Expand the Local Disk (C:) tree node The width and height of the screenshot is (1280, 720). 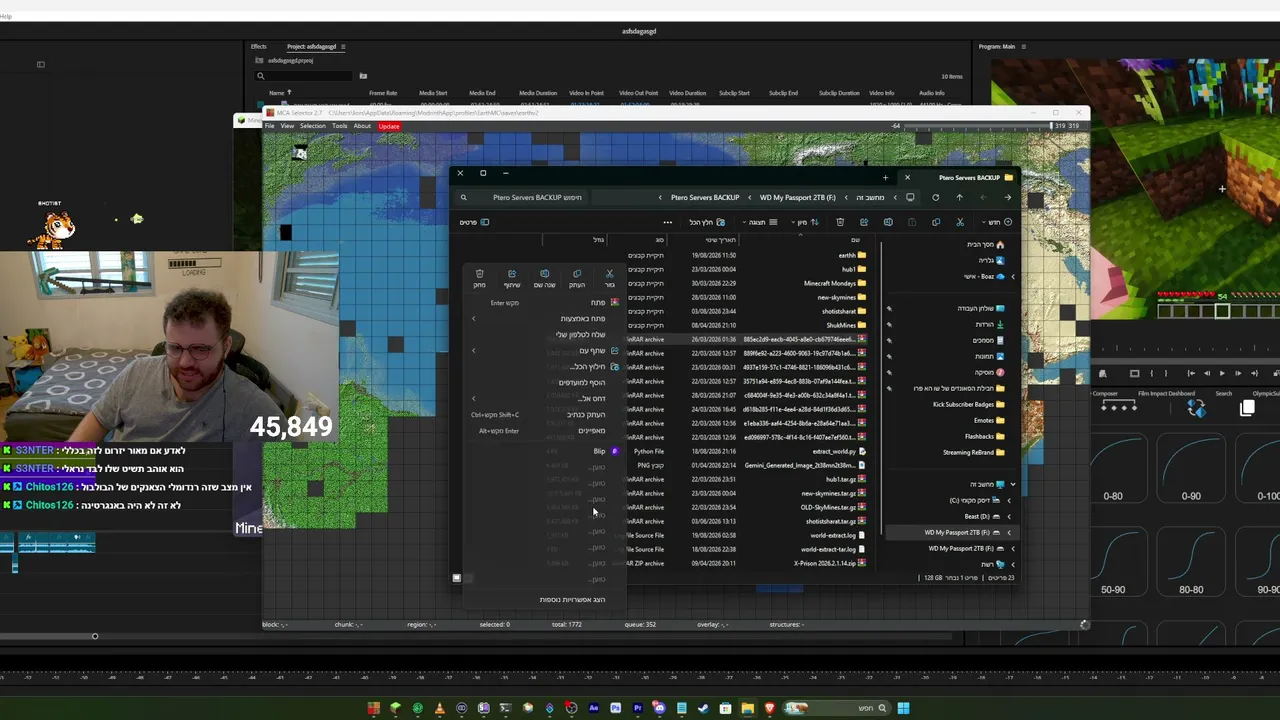pos(1009,500)
